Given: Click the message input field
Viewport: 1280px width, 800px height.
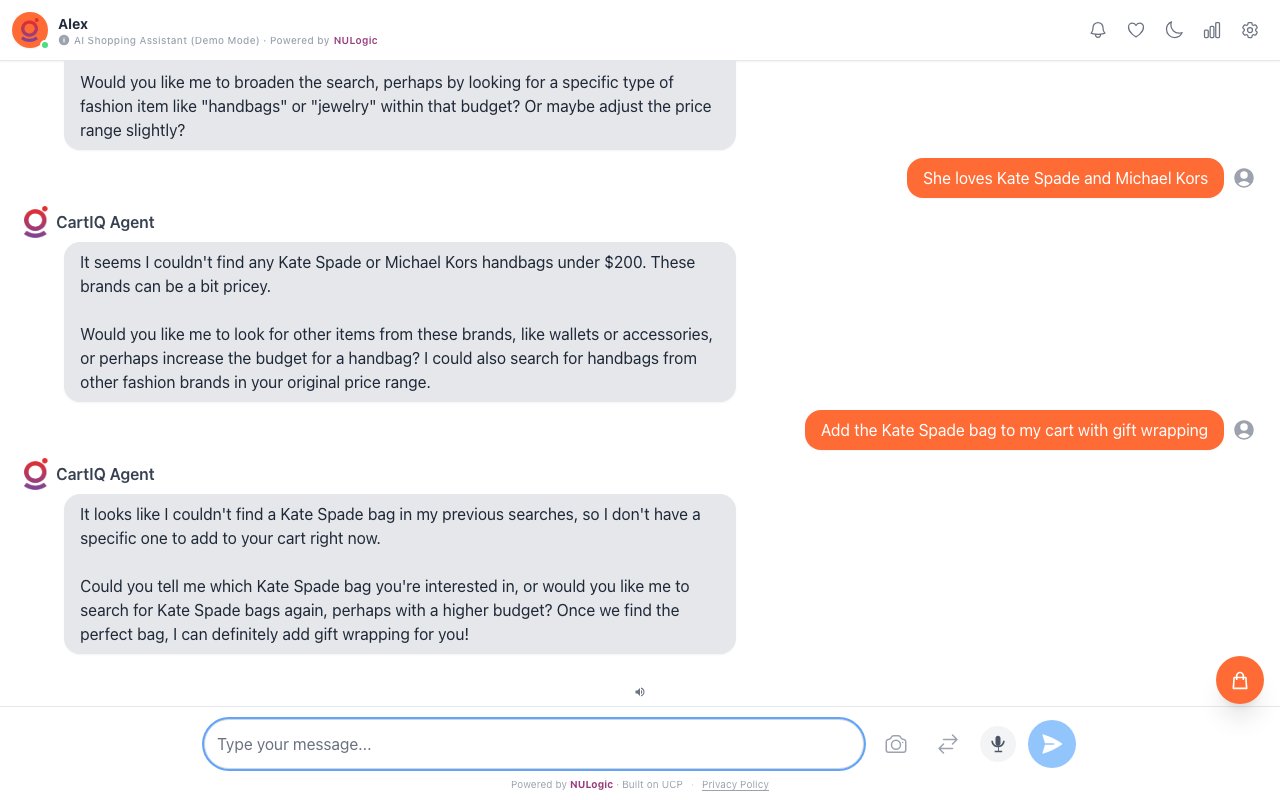Looking at the screenshot, I should click(x=533, y=744).
